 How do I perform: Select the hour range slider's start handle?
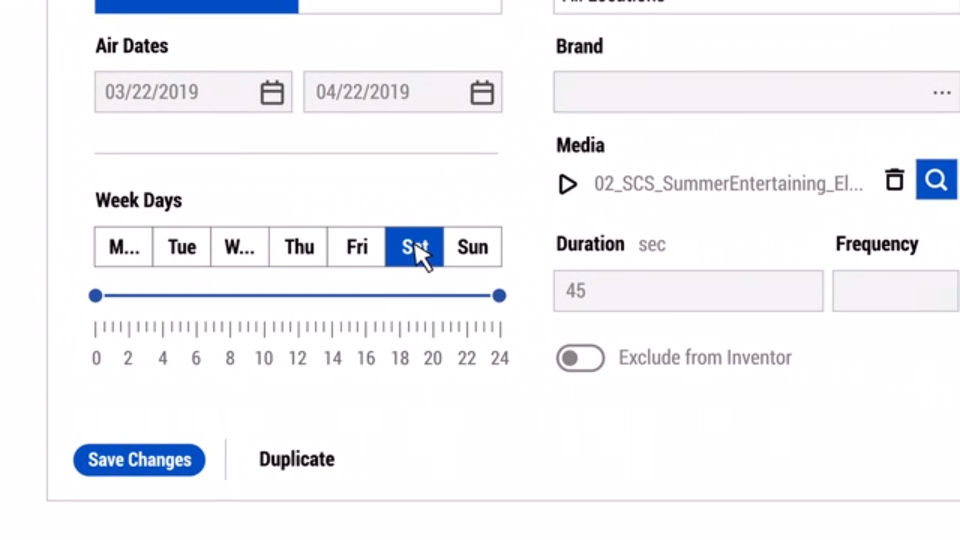coord(95,296)
